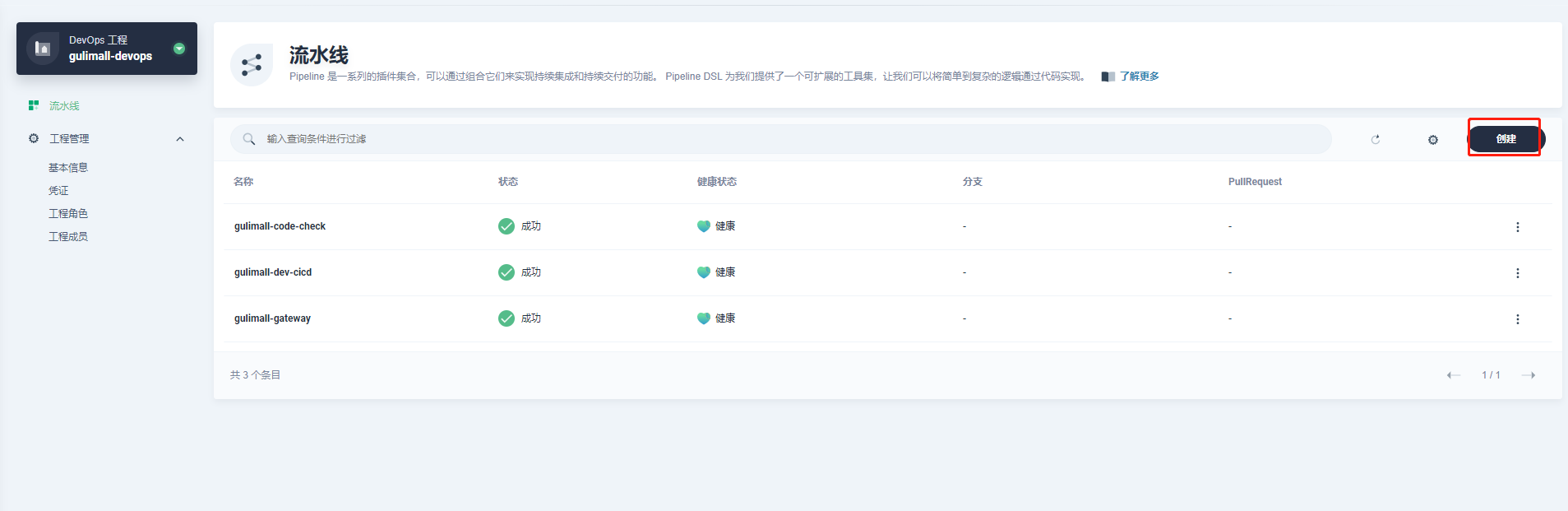The height and width of the screenshot is (511, 1568).
Task: Click the health heart icon for gulimall-gateway
Action: pyautogui.click(x=704, y=318)
